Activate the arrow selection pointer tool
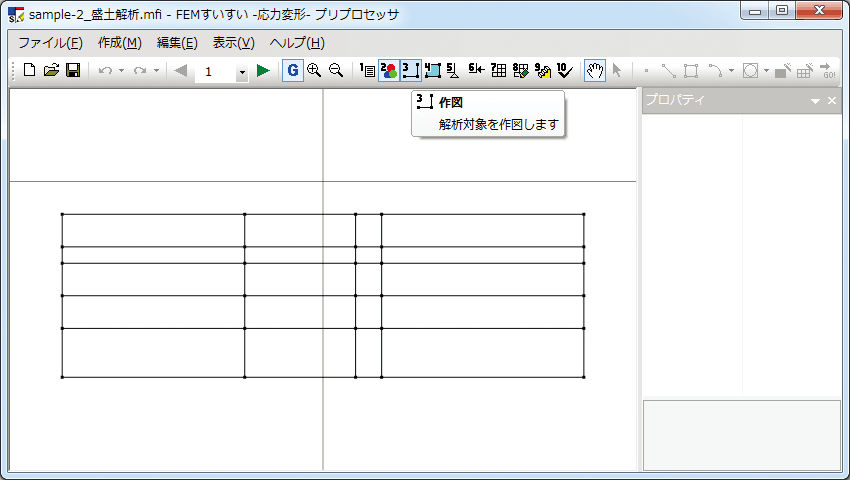The height and width of the screenshot is (480, 850). click(617, 71)
